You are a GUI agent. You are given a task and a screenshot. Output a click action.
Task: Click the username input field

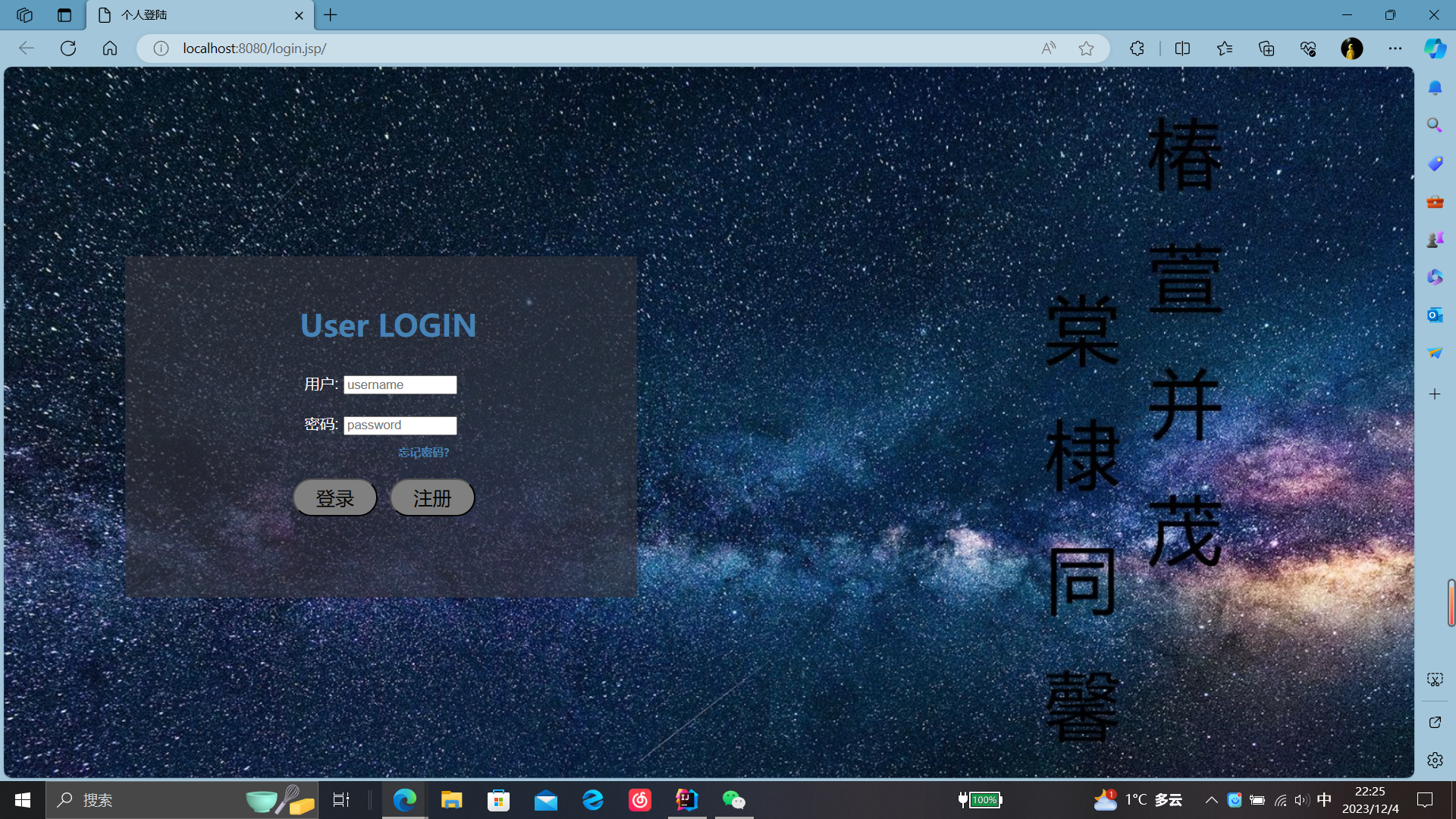[x=400, y=384]
